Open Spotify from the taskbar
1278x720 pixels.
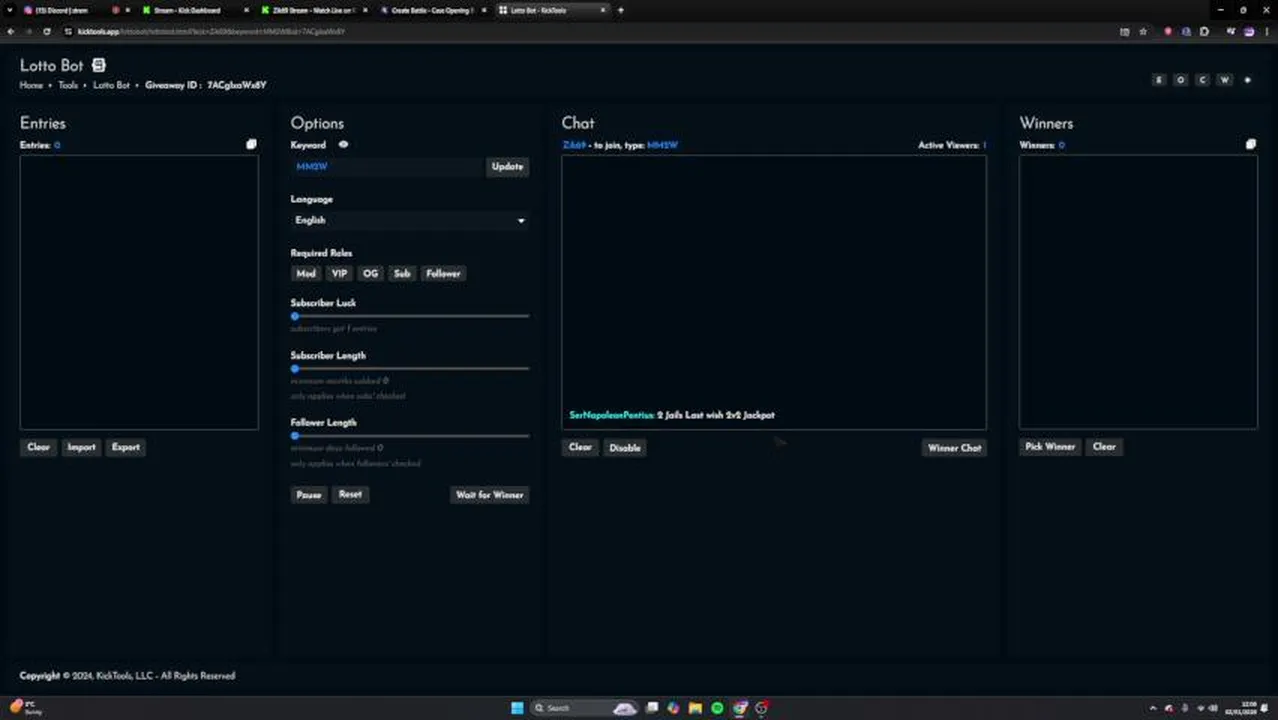(x=717, y=708)
